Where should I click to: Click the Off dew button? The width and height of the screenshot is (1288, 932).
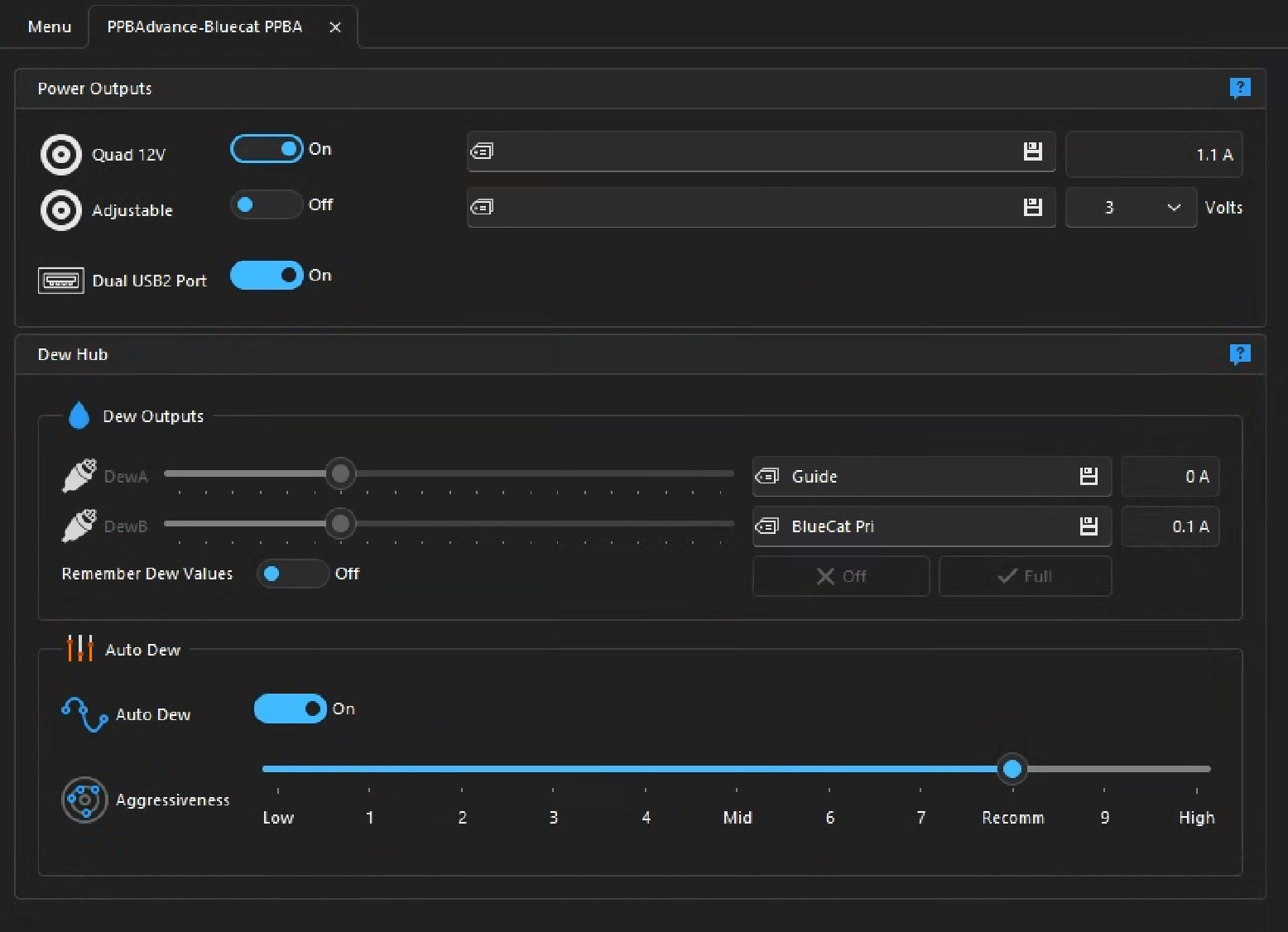[841, 576]
